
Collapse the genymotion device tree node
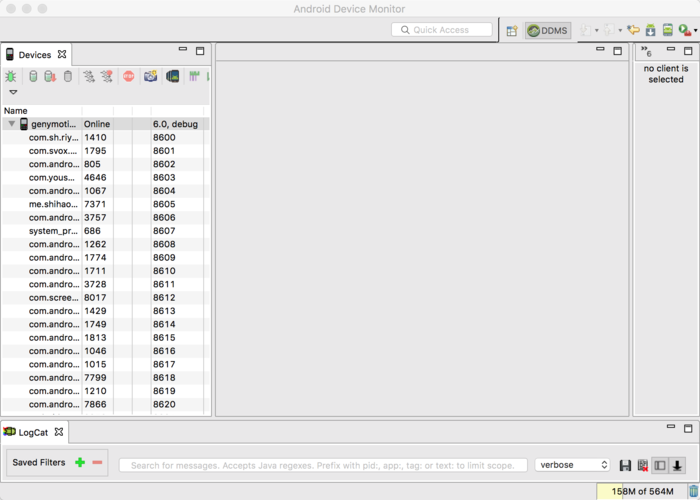coord(12,124)
